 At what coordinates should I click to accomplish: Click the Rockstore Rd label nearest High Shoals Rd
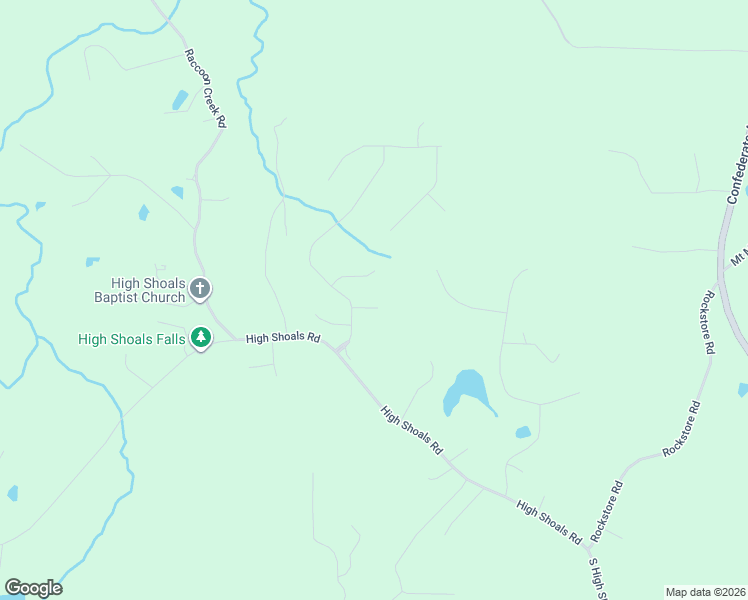[x=606, y=511]
